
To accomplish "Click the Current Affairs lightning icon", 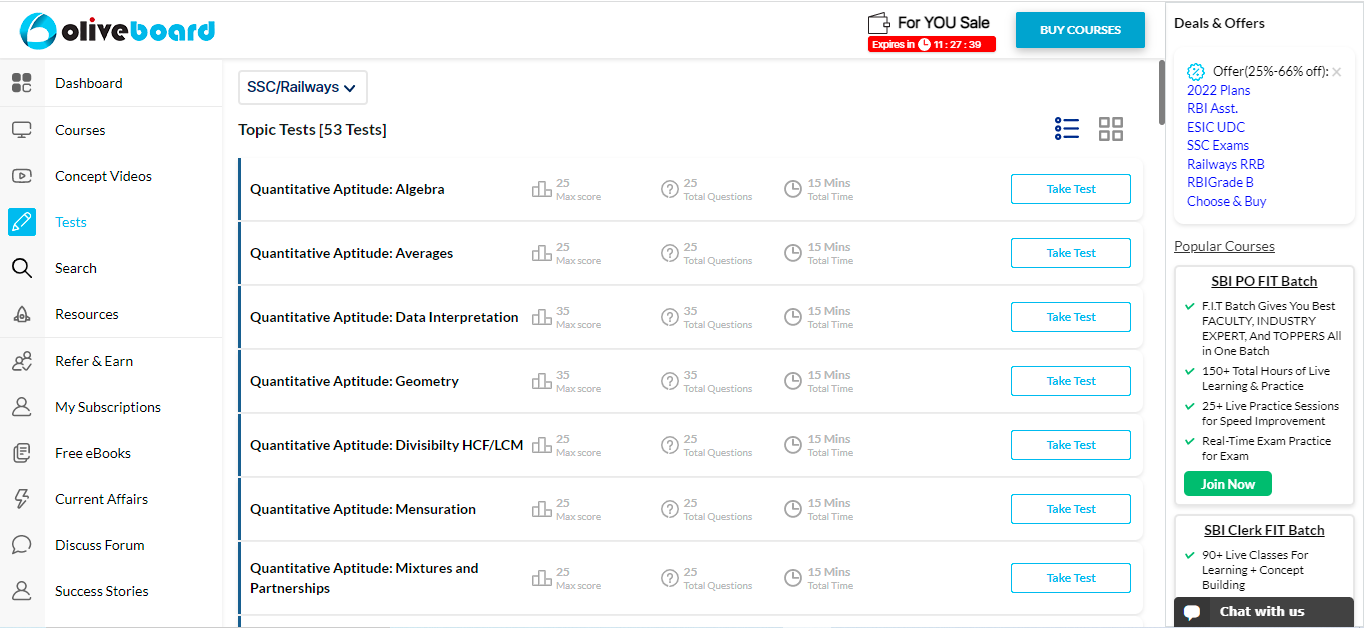I will [21, 499].
